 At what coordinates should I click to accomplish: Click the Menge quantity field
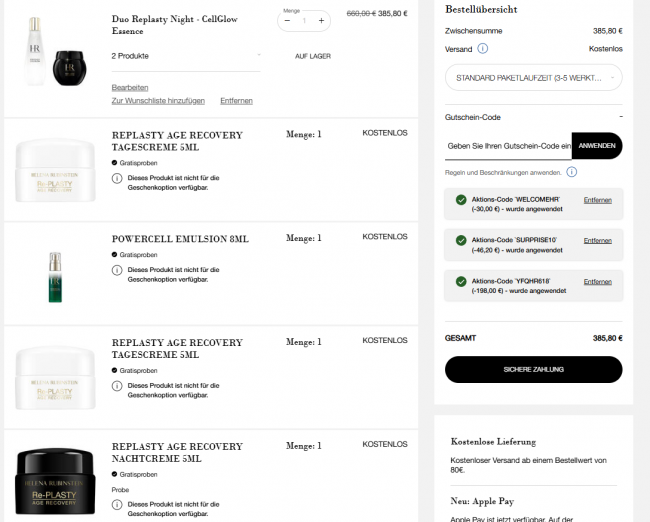[x=304, y=21]
